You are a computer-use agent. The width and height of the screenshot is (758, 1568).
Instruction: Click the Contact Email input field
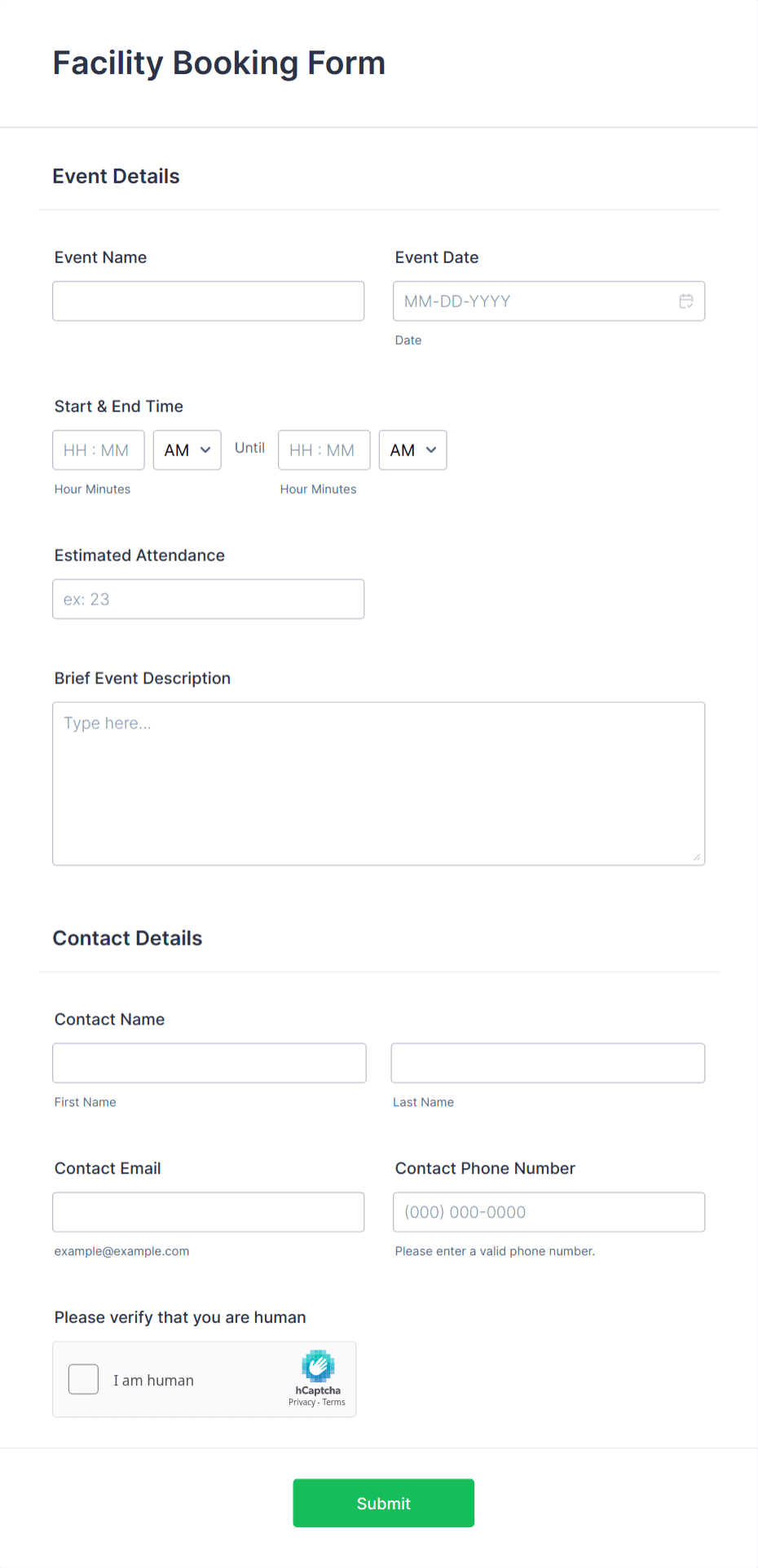click(x=208, y=1211)
